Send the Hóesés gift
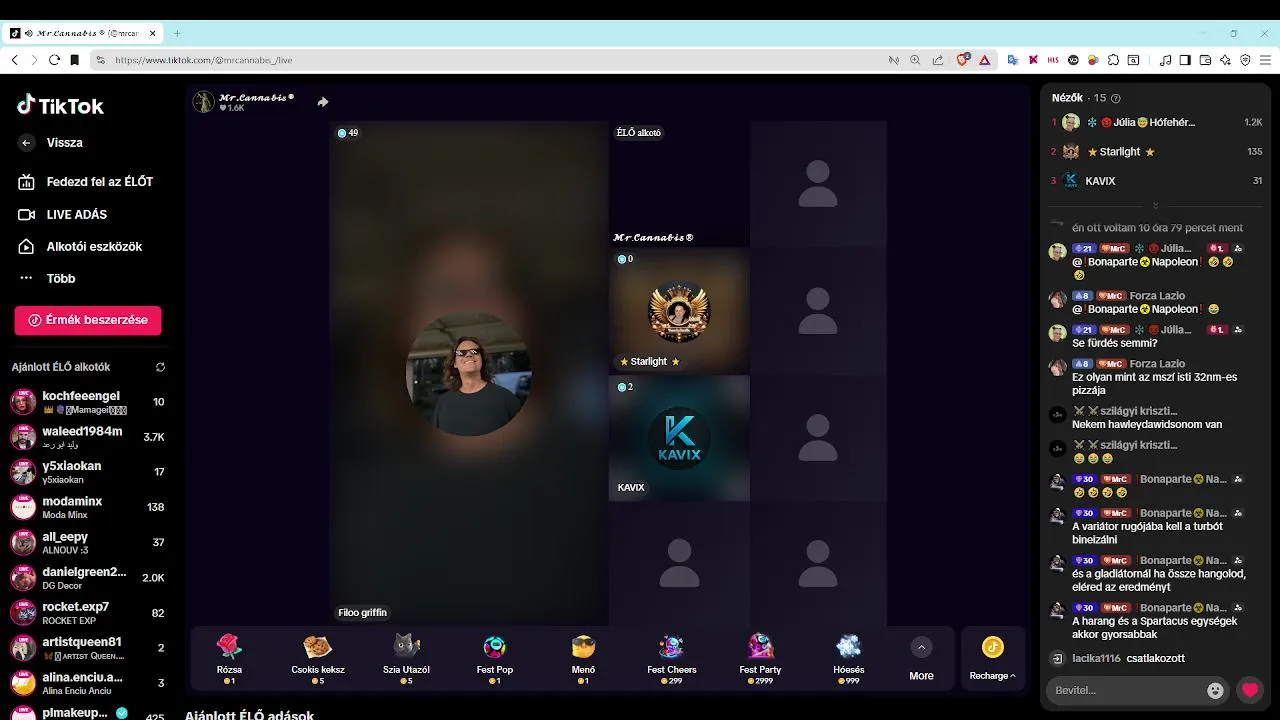Screen dimensions: 1280x720 [848, 659]
